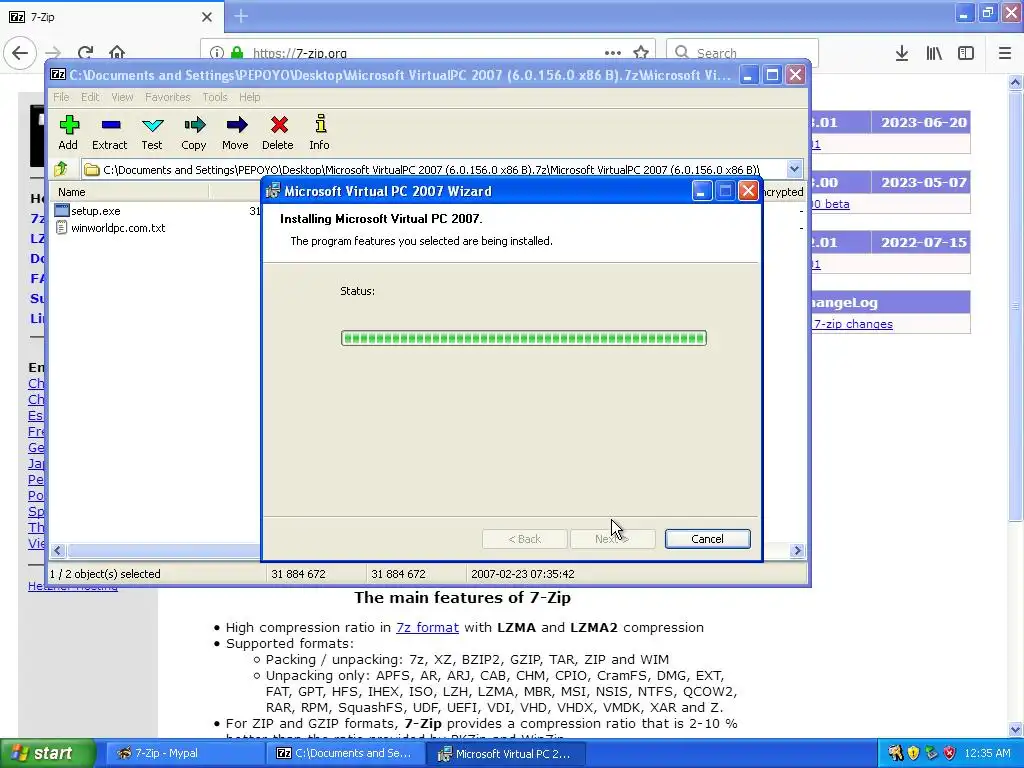Screen dimensions: 1024x768
Task: Select winworldpc.com.txt in the file list
Action: [x=118, y=228]
